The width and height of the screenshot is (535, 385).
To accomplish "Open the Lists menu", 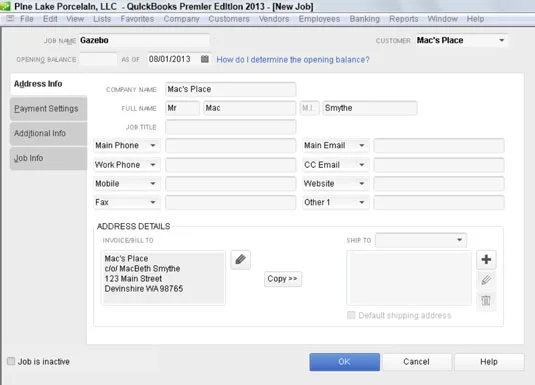I will click(x=102, y=19).
